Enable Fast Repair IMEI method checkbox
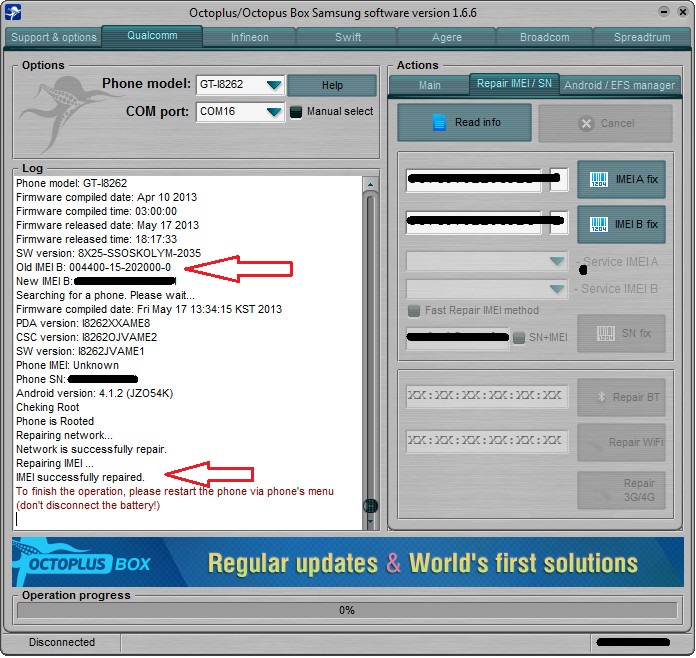The image size is (696, 658). click(x=414, y=310)
